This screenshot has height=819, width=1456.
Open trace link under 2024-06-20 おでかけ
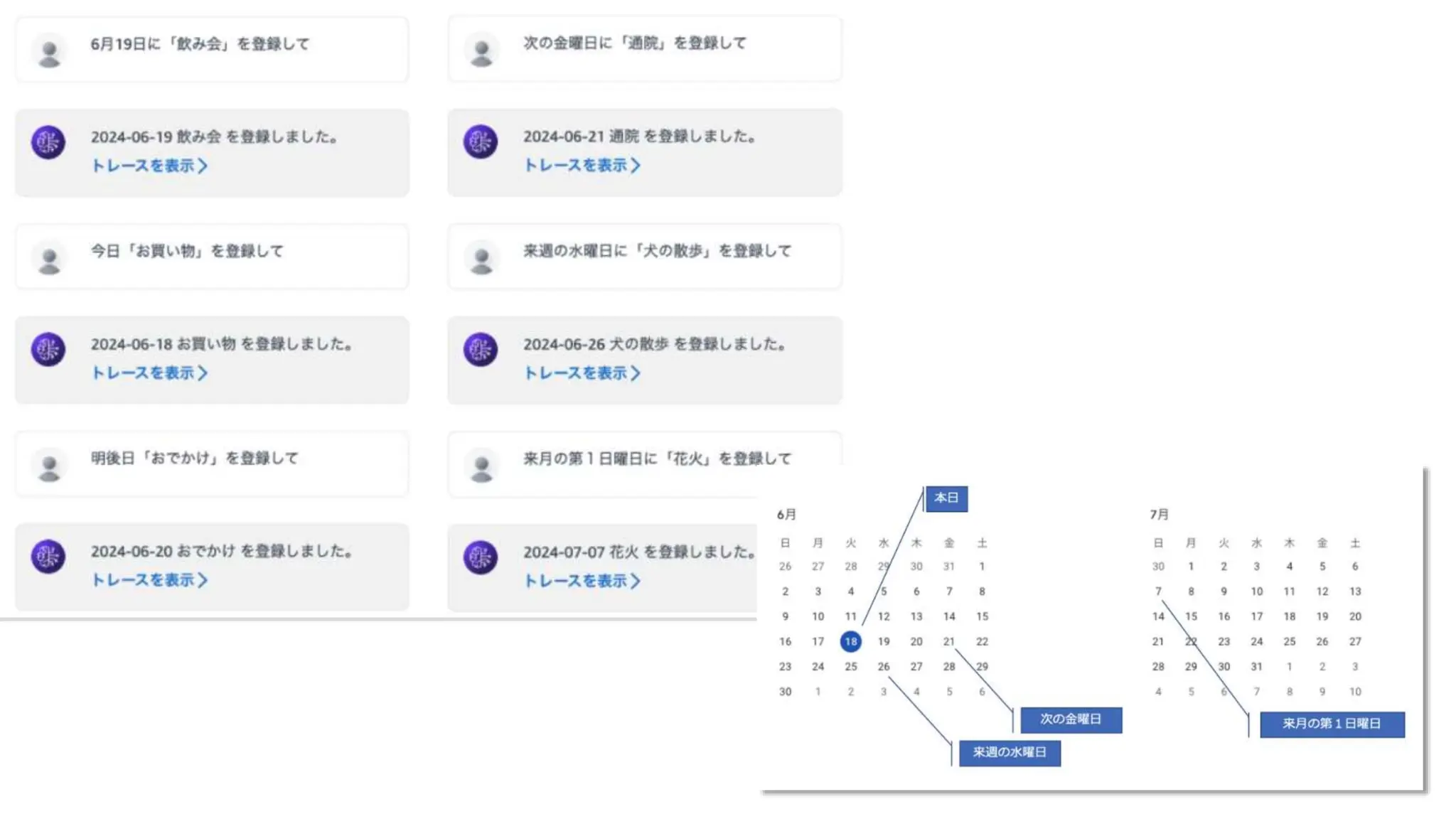[149, 579]
